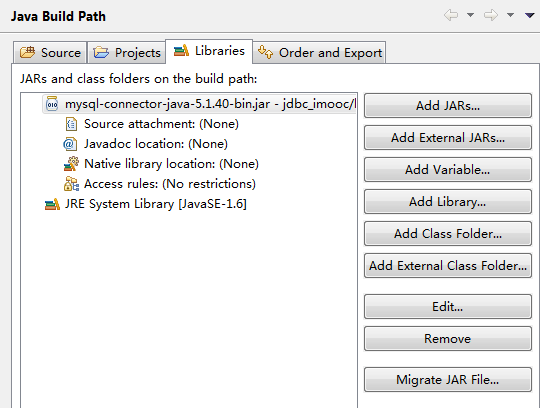Click the Add External JARs... button
The width and height of the screenshot is (540, 408).
tap(448, 138)
